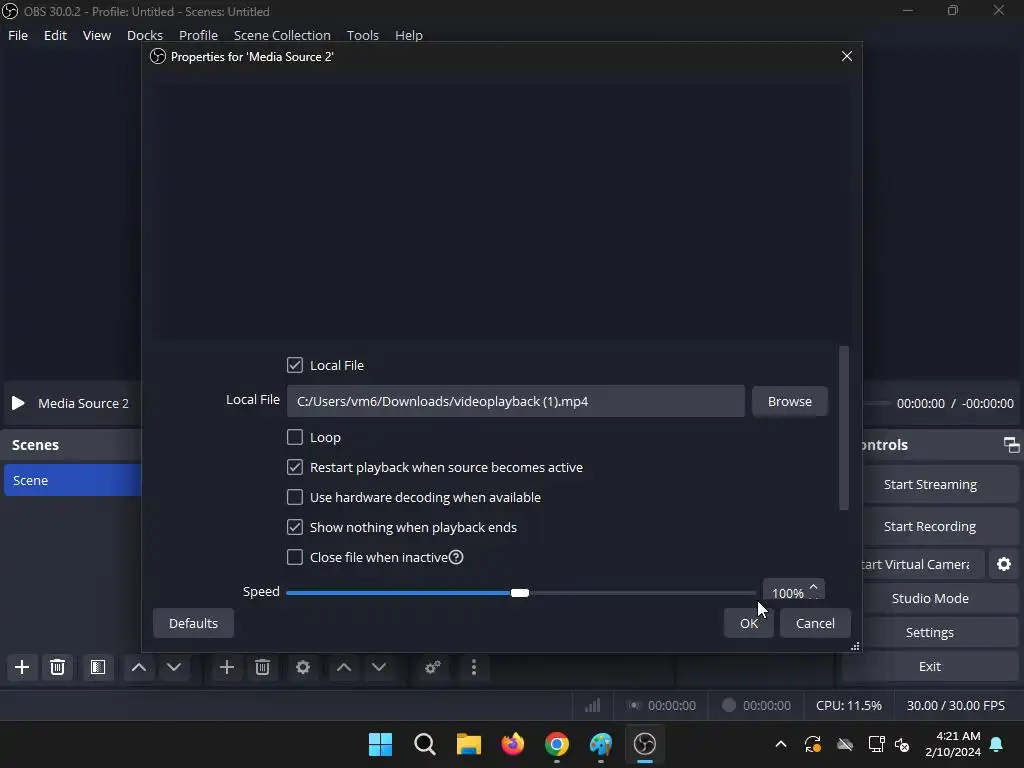The height and width of the screenshot is (768, 1024).
Task: Open the File menu
Action: (x=18, y=35)
